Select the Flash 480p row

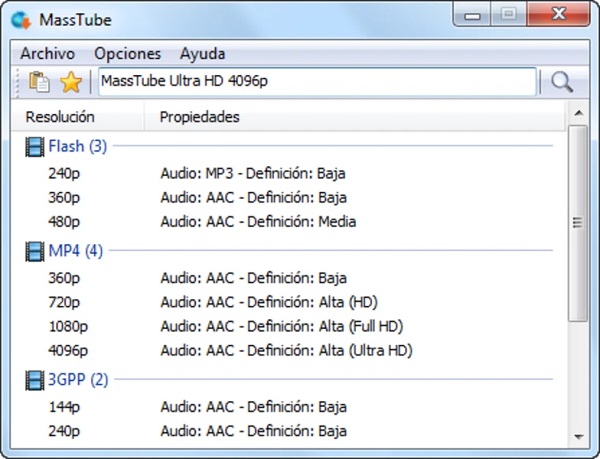click(x=289, y=222)
